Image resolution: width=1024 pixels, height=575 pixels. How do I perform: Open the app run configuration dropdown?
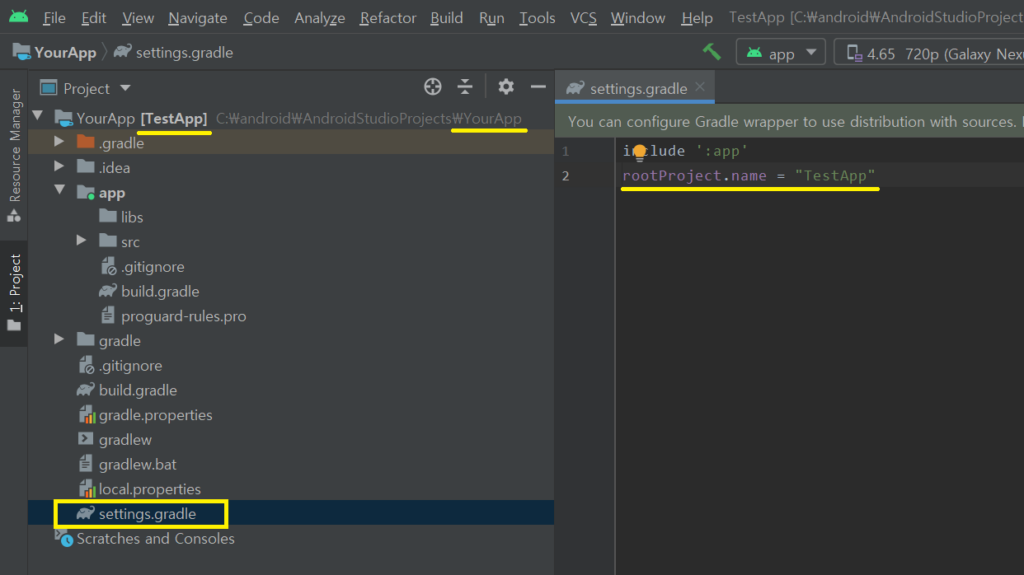point(780,53)
